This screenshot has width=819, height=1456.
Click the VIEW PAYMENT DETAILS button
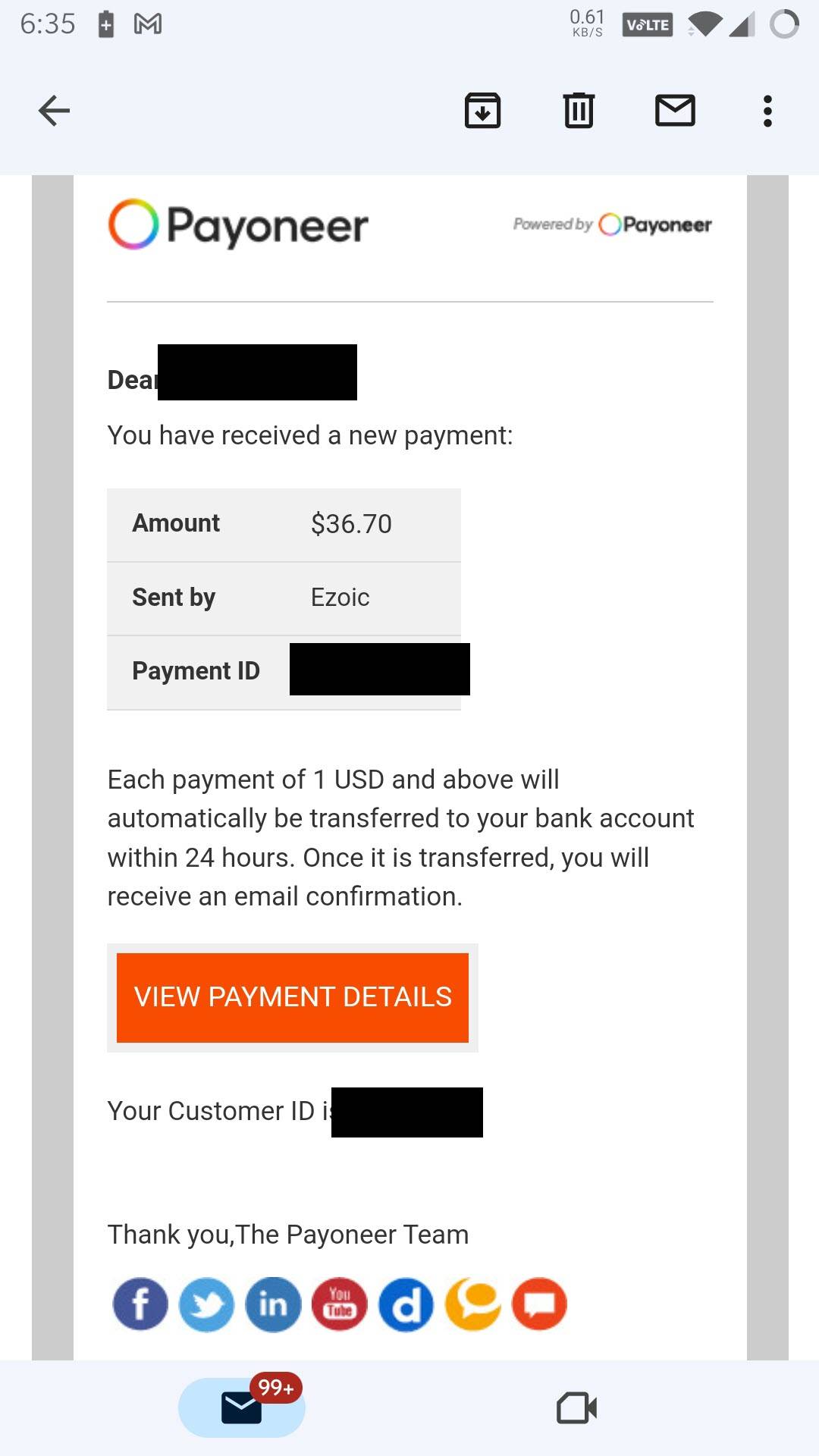(x=293, y=997)
